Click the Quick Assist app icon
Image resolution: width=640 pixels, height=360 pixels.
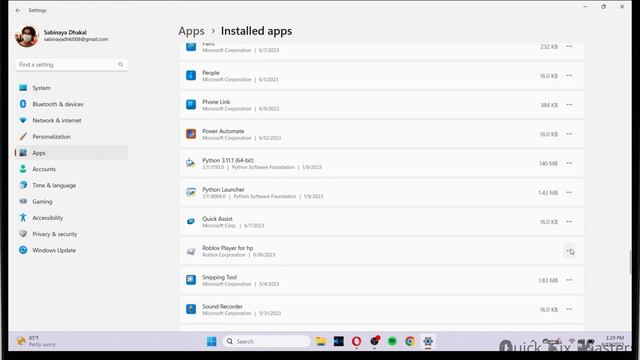tap(191, 222)
